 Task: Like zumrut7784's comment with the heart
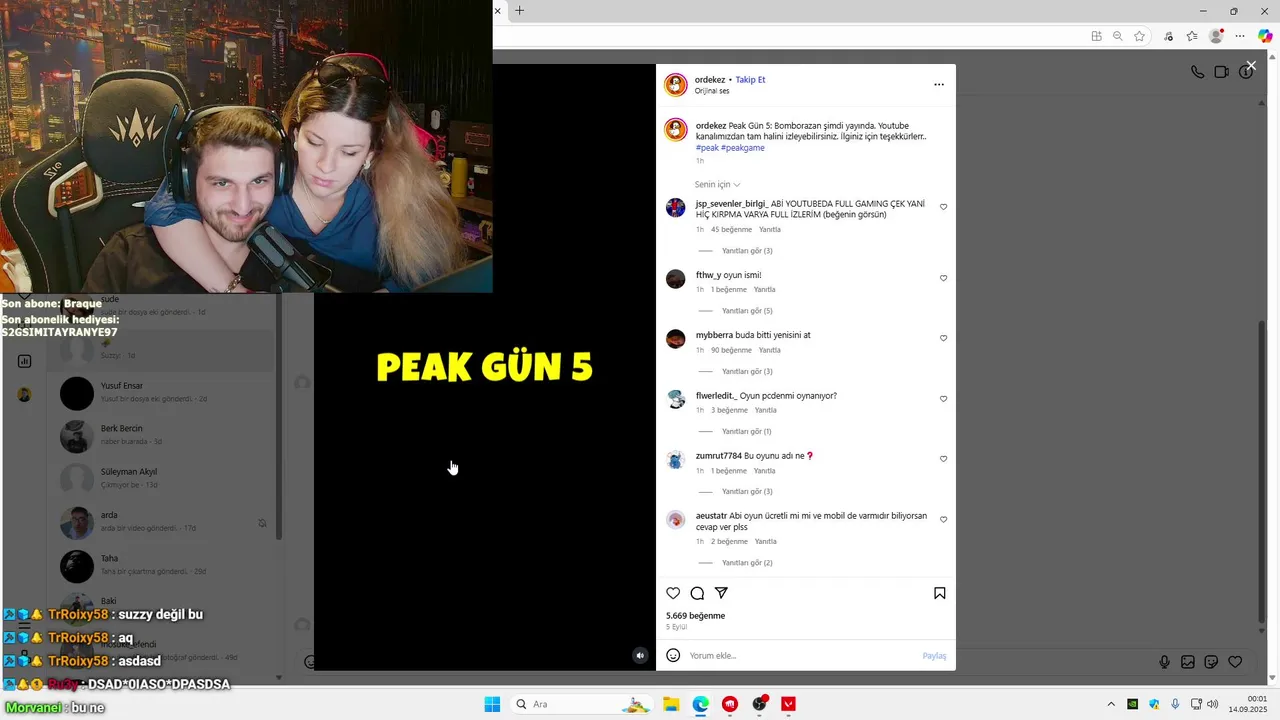(x=943, y=459)
